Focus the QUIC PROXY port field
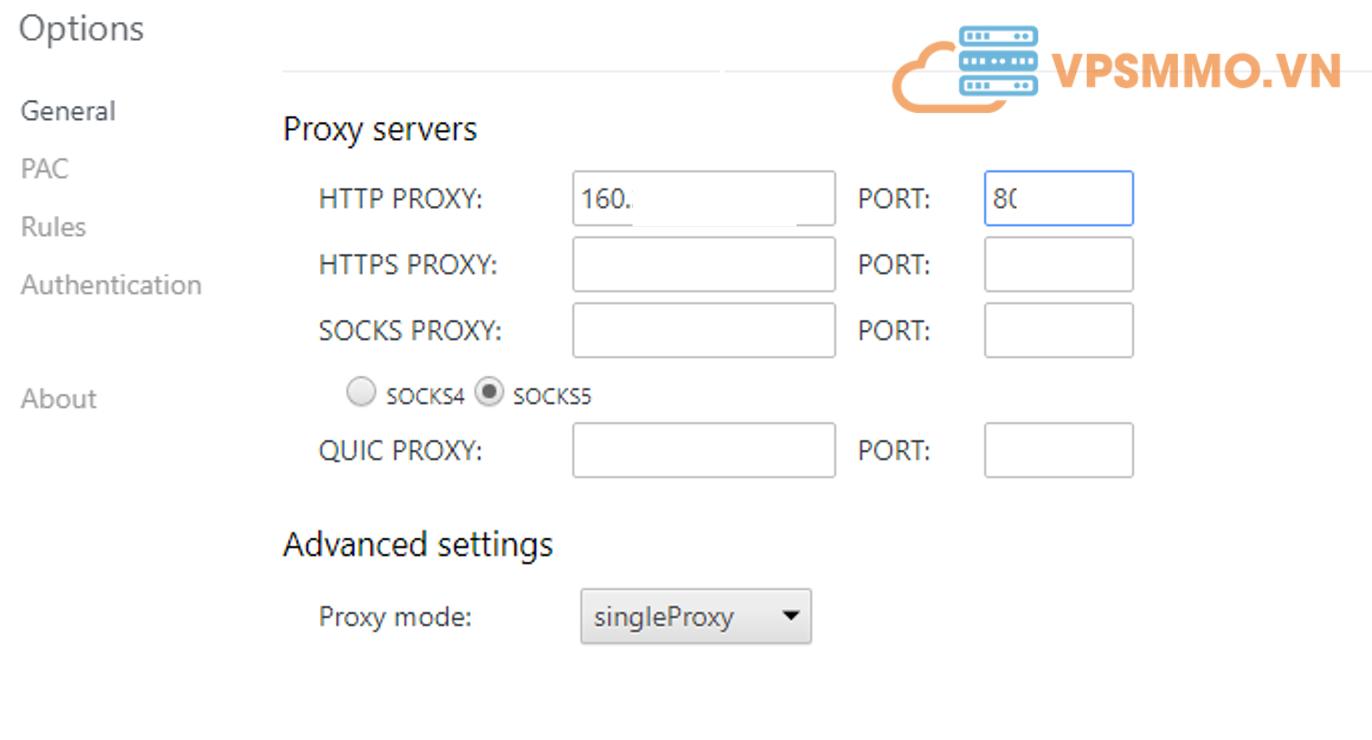1372x740 pixels. coord(1058,450)
